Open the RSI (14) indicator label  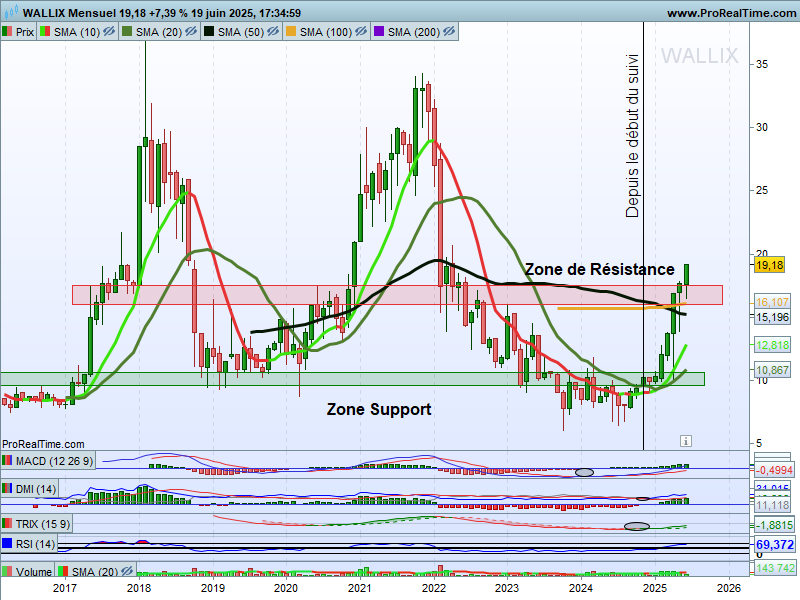click(x=35, y=544)
